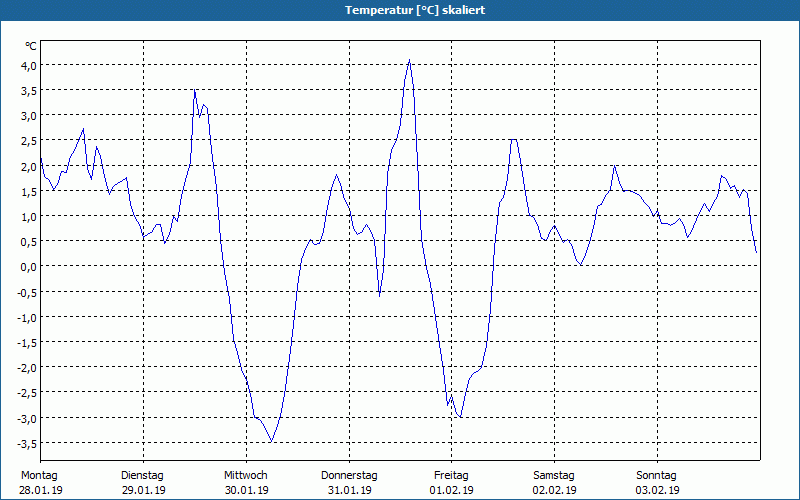The image size is (800, 500).
Task: Click the 2,5 axis value
Action: (29, 141)
